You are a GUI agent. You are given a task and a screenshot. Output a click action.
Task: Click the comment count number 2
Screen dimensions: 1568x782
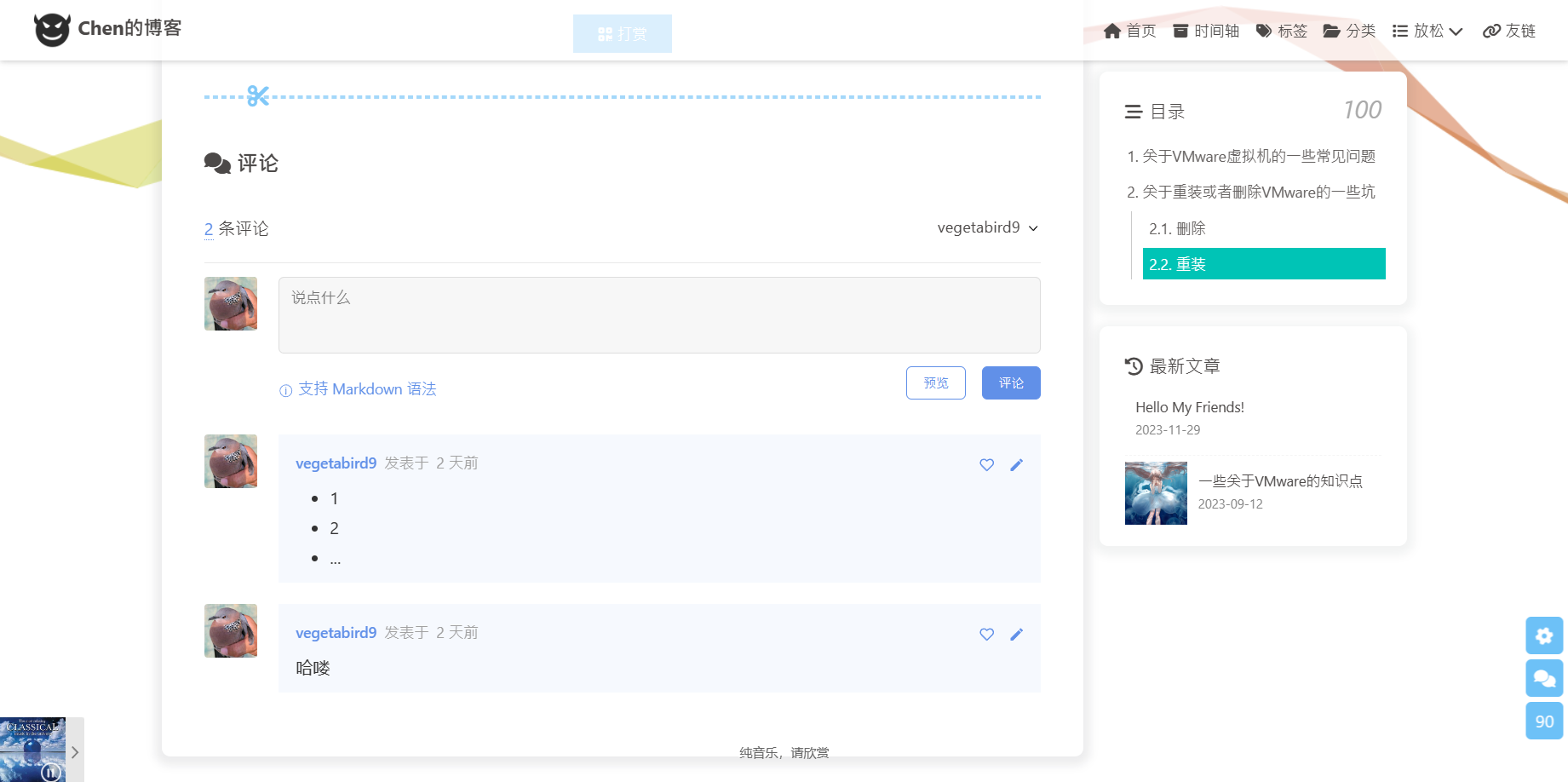click(209, 229)
